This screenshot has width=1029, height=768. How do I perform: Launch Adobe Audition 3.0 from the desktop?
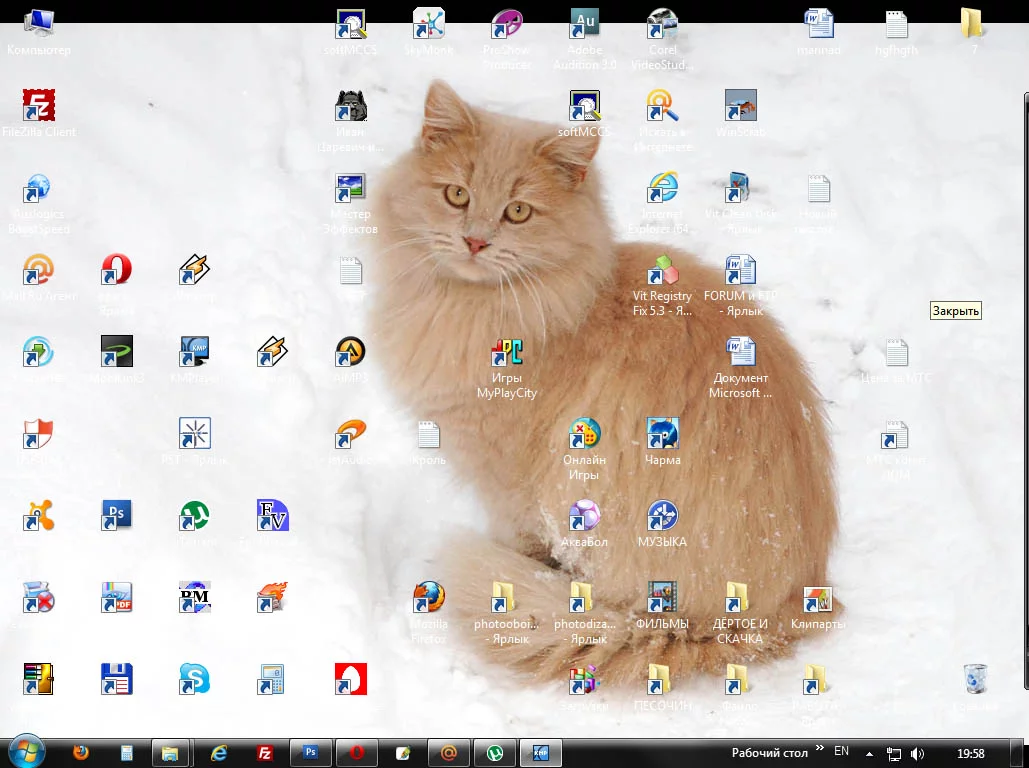(584, 24)
